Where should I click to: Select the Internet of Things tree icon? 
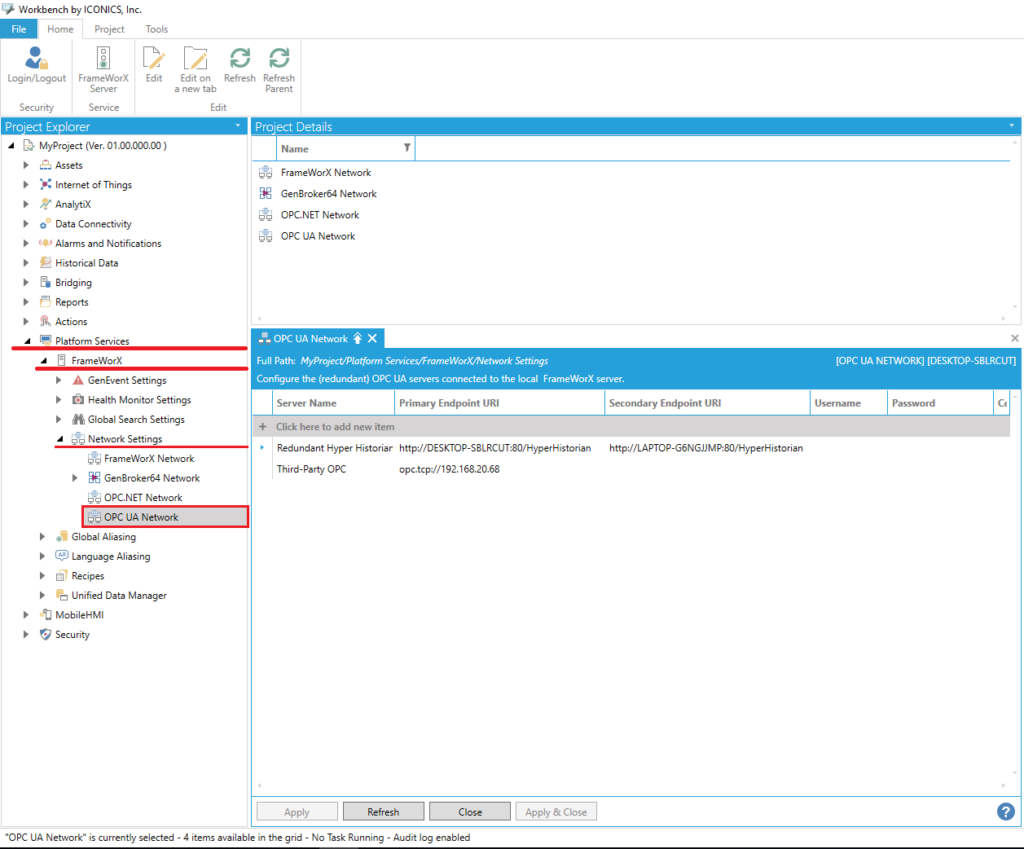tap(45, 185)
